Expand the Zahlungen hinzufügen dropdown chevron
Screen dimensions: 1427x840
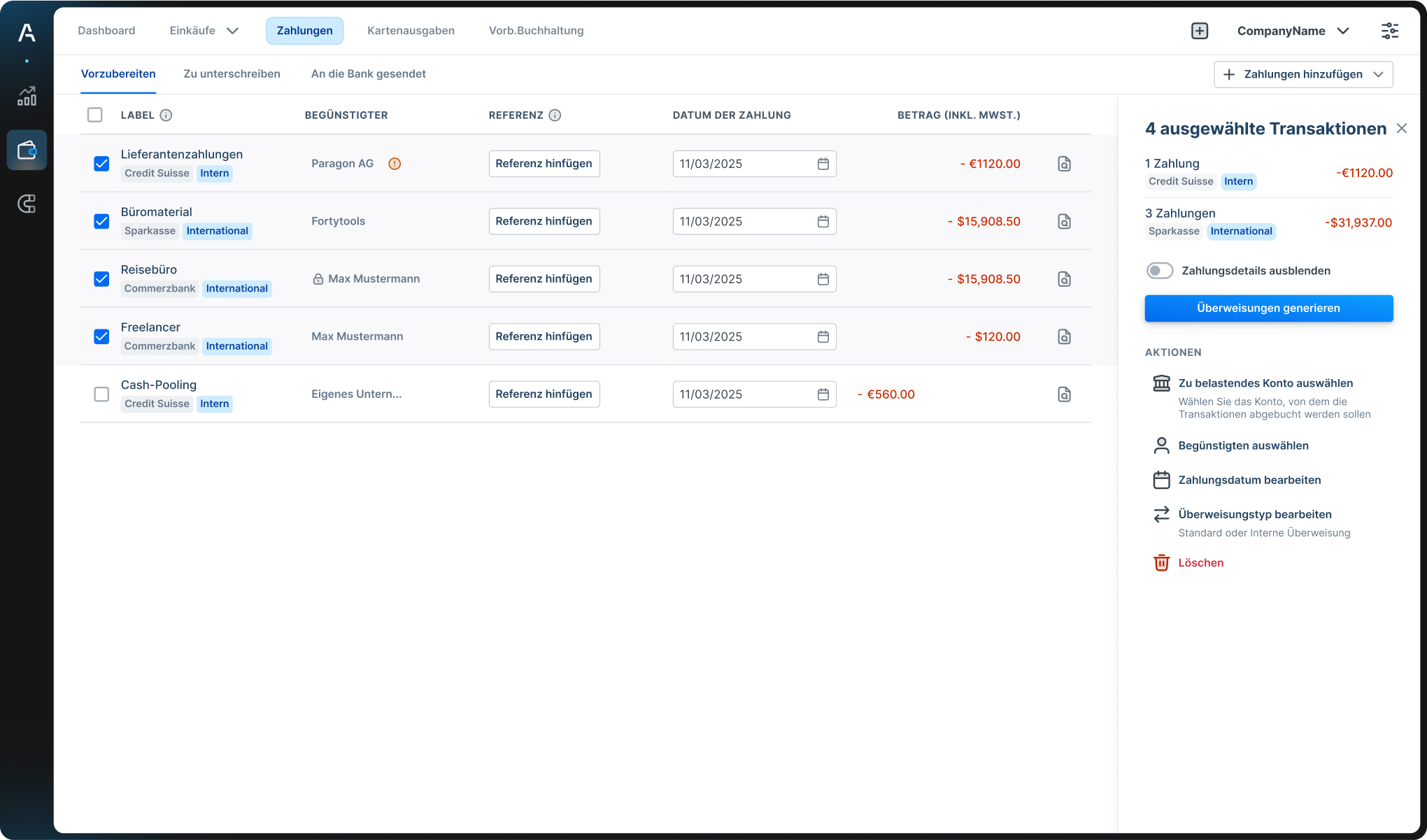pyautogui.click(x=1379, y=74)
